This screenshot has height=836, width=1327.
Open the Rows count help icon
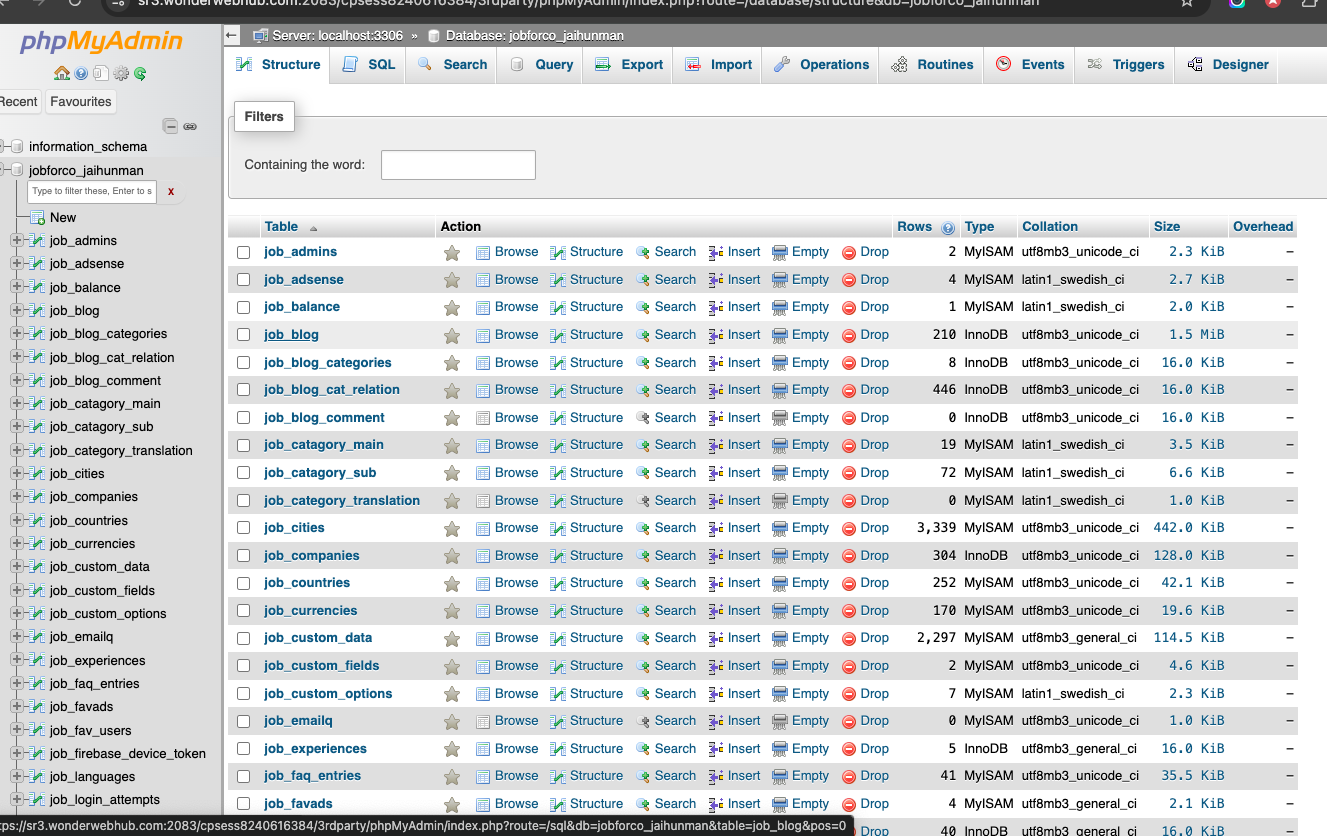(x=948, y=227)
